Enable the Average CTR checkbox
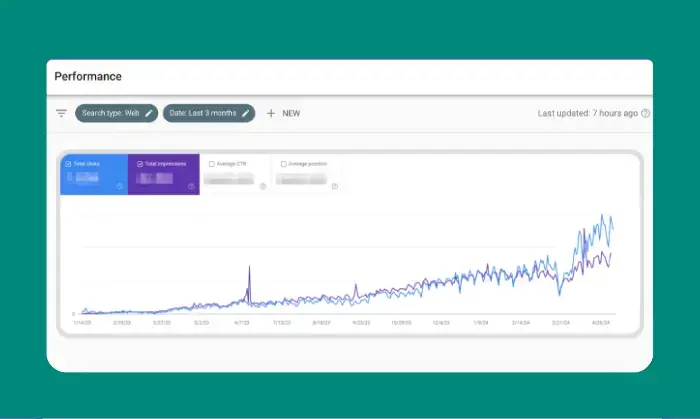Screen dimensions: 700x419 click(x=211, y=163)
